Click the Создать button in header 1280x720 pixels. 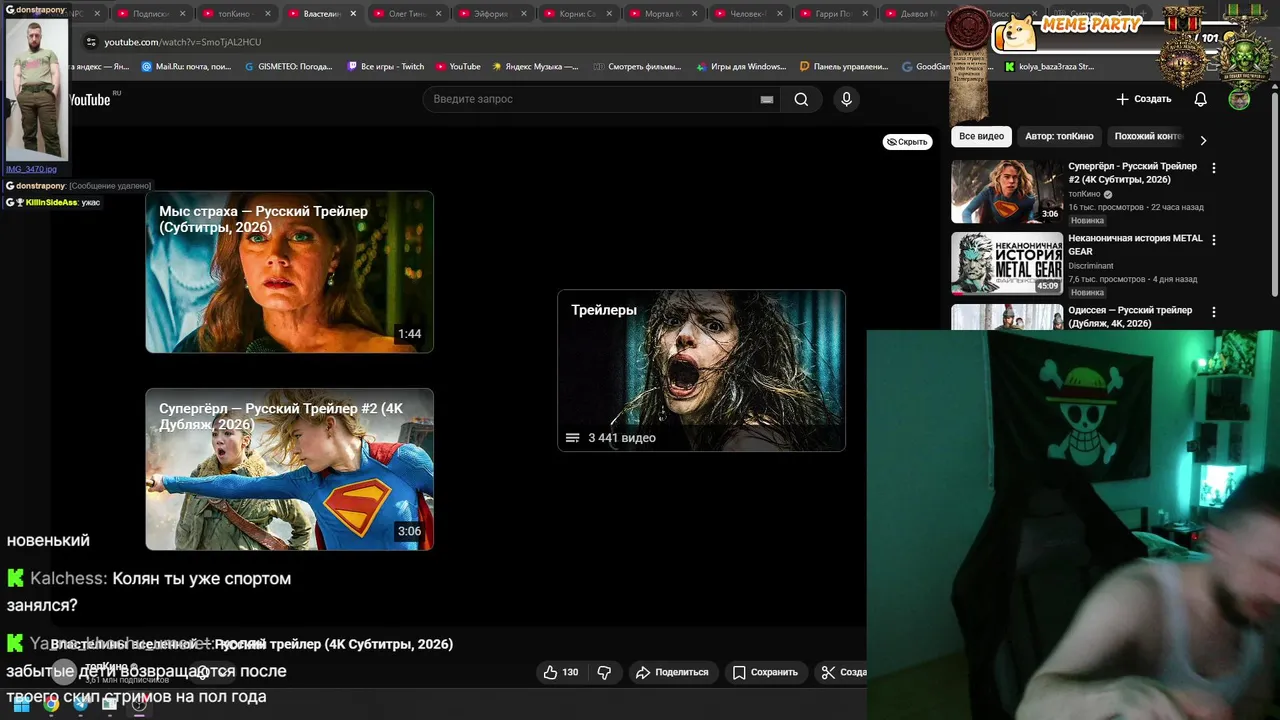(x=1143, y=99)
